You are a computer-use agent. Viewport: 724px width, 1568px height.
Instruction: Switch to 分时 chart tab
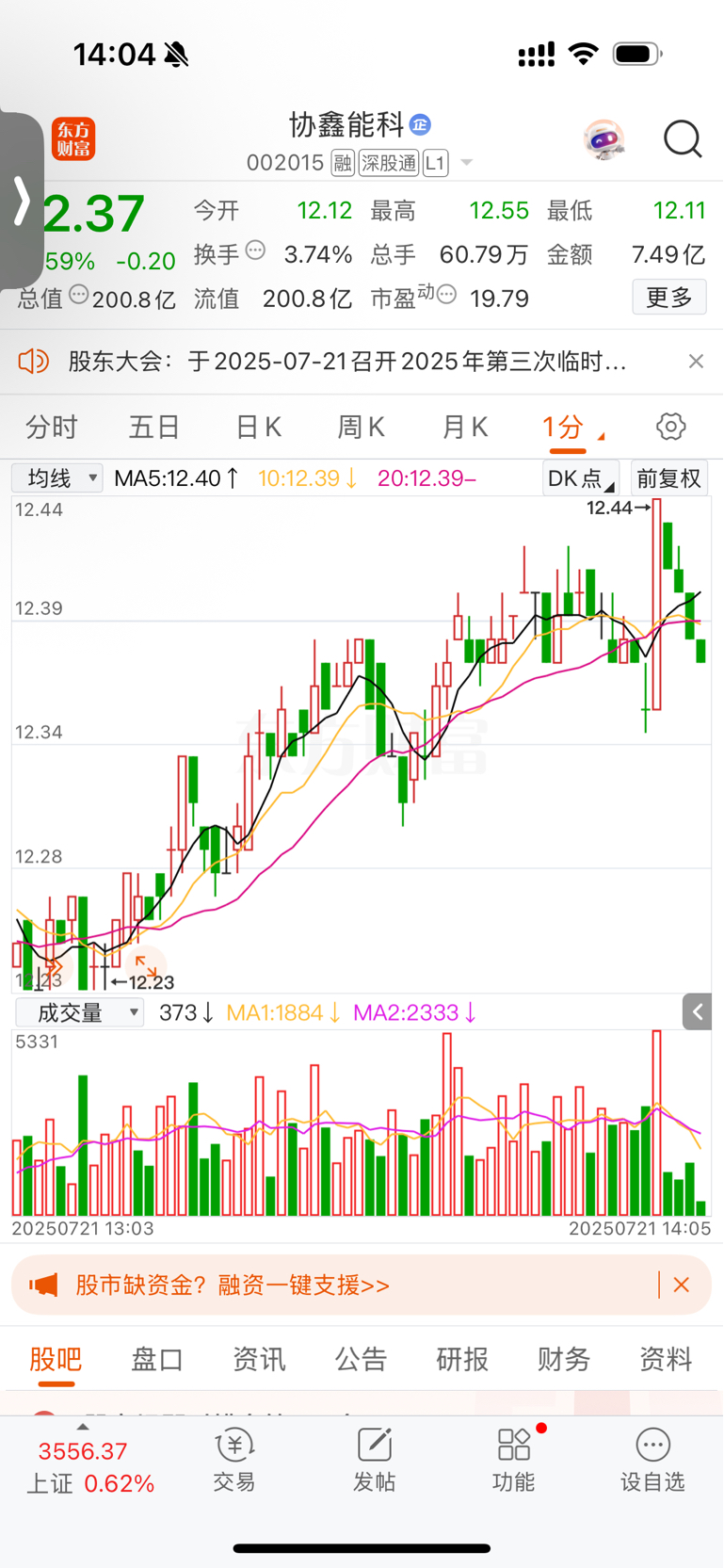pos(52,428)
